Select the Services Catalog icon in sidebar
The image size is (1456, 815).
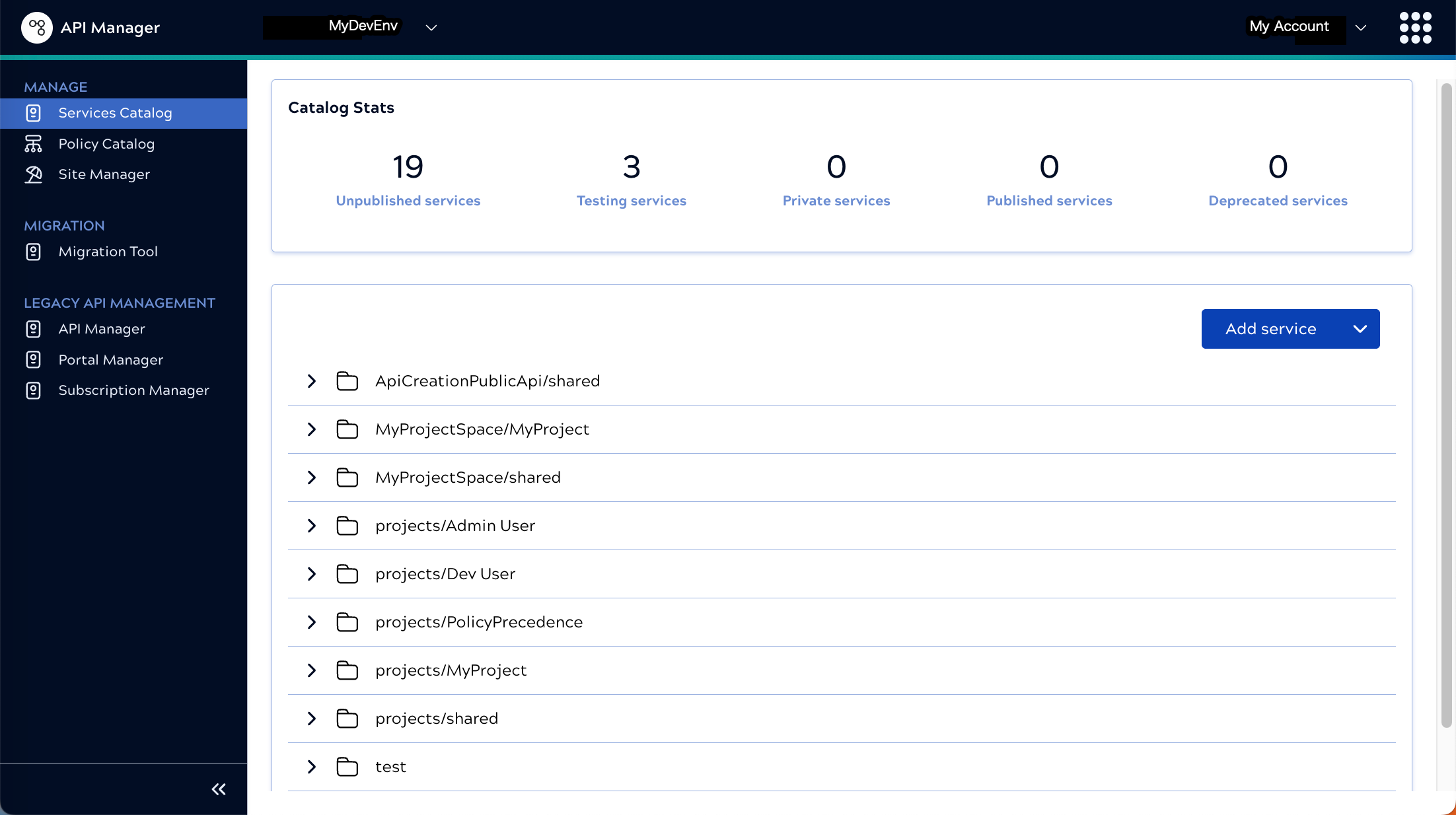point(34,113)
